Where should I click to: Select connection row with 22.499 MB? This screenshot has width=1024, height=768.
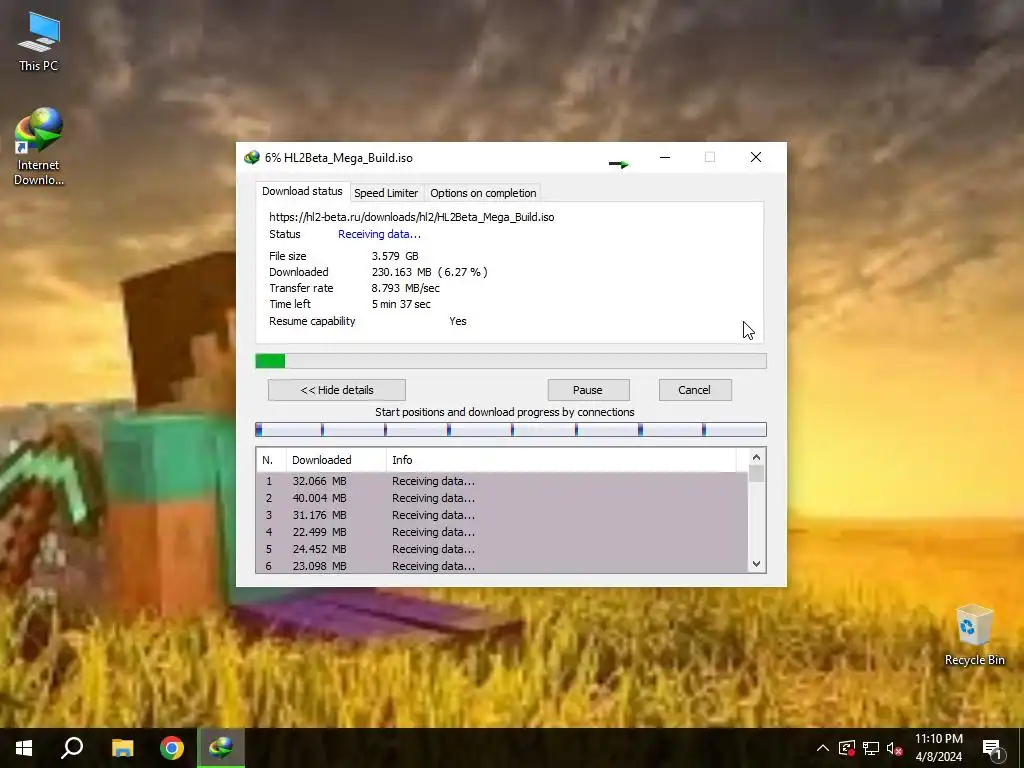[x=502, y=532]
